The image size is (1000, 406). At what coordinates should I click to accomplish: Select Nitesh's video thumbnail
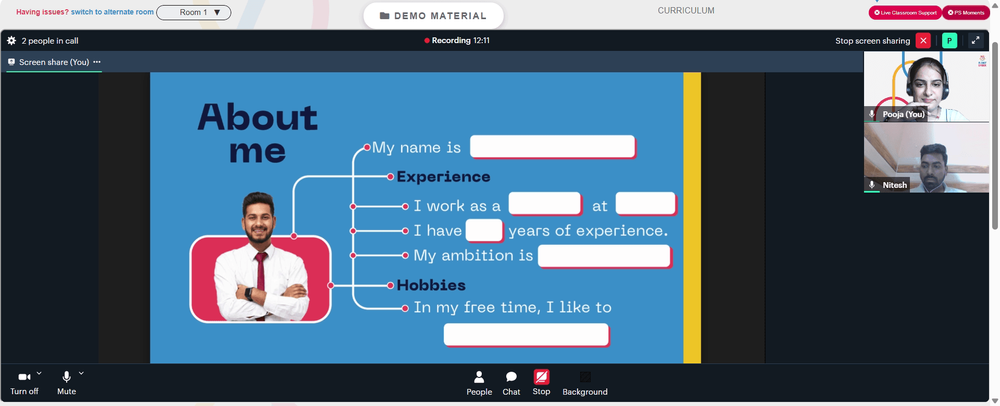tap(926, 157)
